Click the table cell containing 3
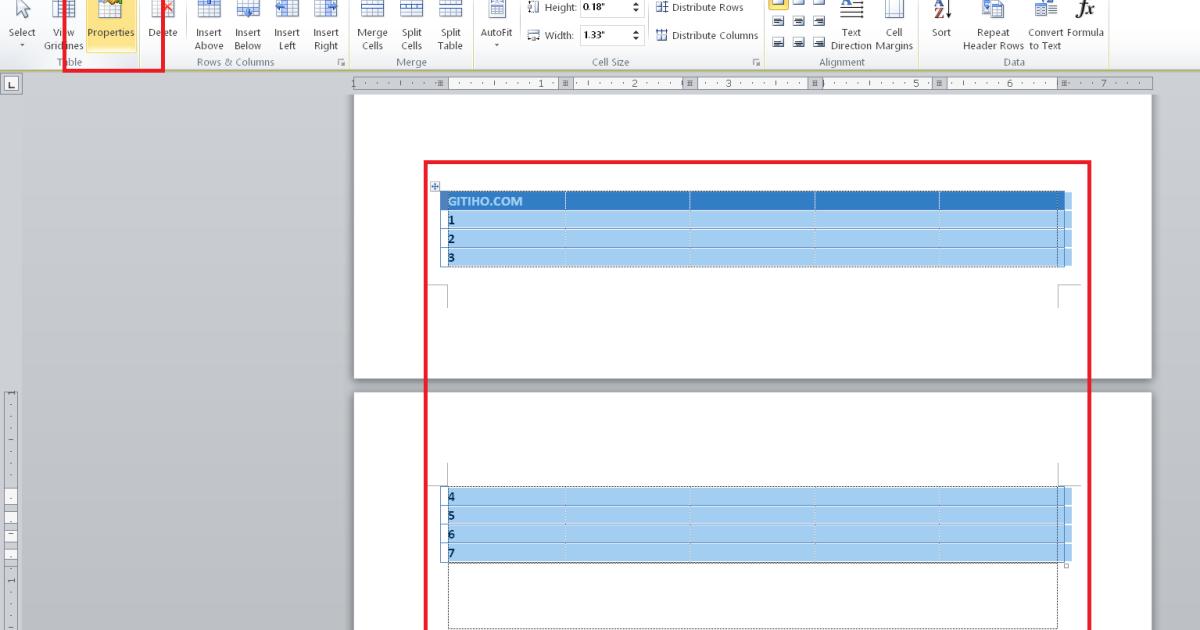1200x630 pixels. pyautogui.click(x=503, y=258)
